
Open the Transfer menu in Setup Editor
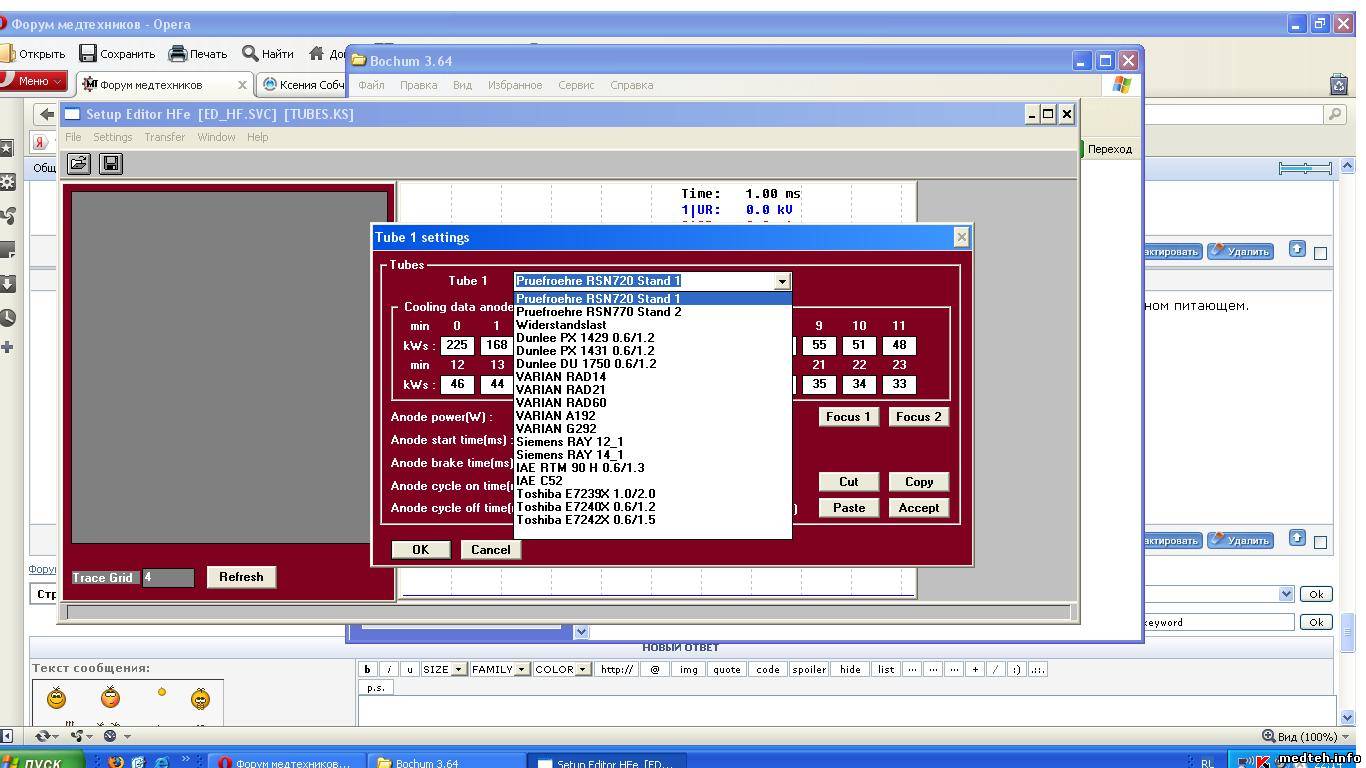pyautogui.click(x=164, y=137)
